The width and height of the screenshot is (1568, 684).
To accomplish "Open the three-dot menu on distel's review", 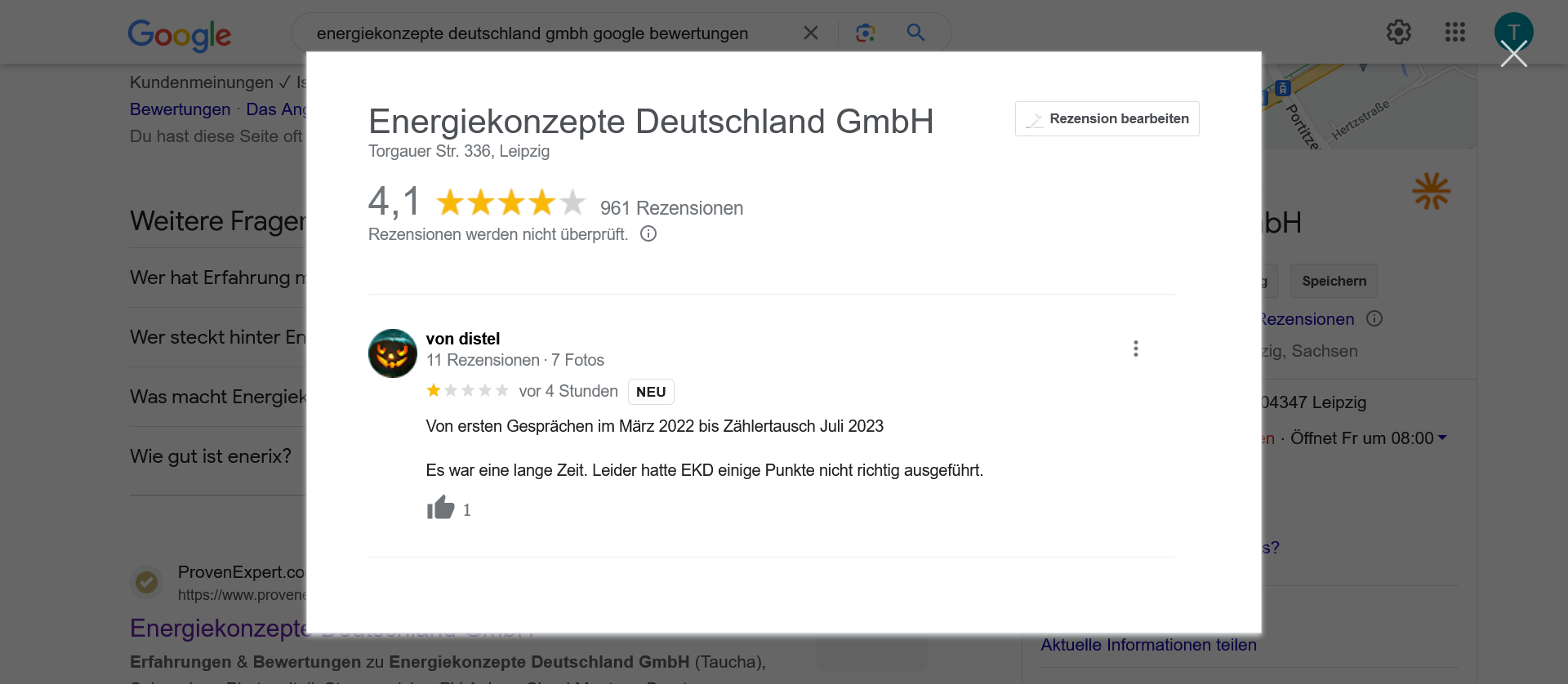I will click(x=1135, y=349).
